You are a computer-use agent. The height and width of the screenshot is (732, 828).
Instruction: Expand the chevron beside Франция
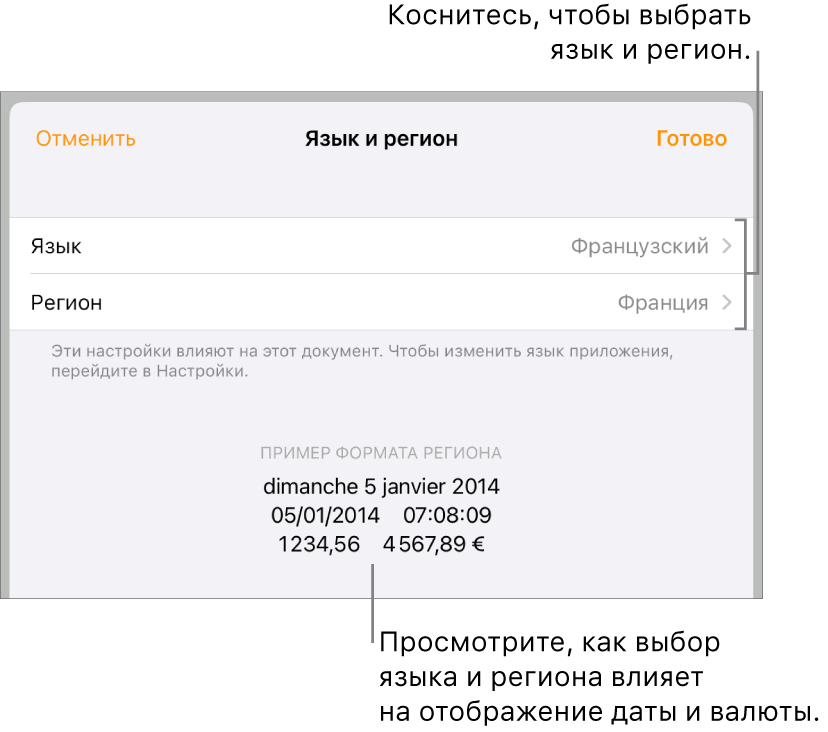(728, 302)
